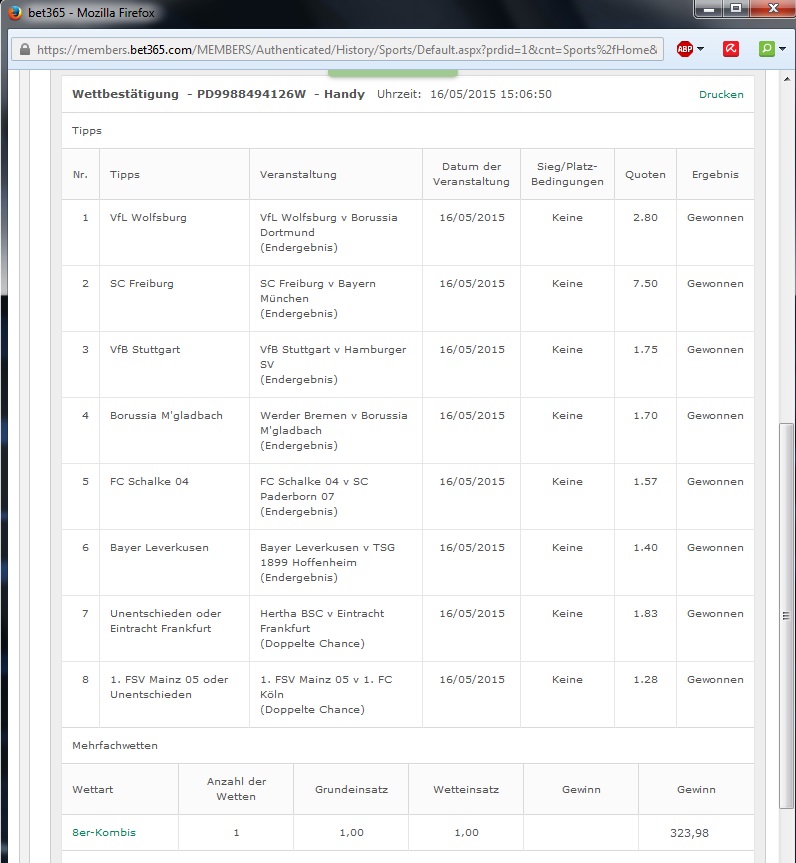Click Werder Bremen v Borussia M'gladbach event
The width and height of the screenshot is (796, 863).
pyautogui.click(x=334, y=430)
